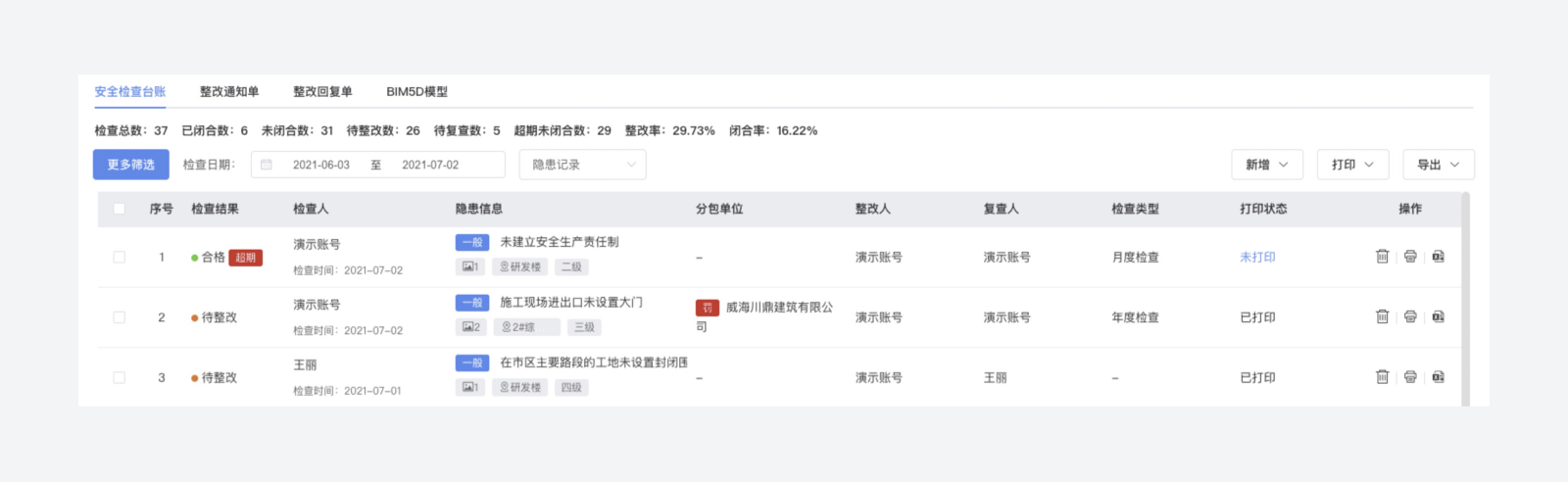Open the BIM5D模型 tab
The image size is (1568, 482).
point(416,91)
